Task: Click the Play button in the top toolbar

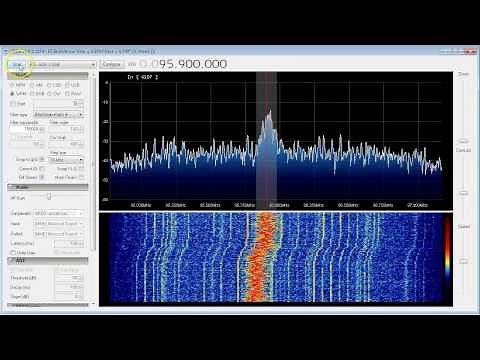Action: pos(17,64)
